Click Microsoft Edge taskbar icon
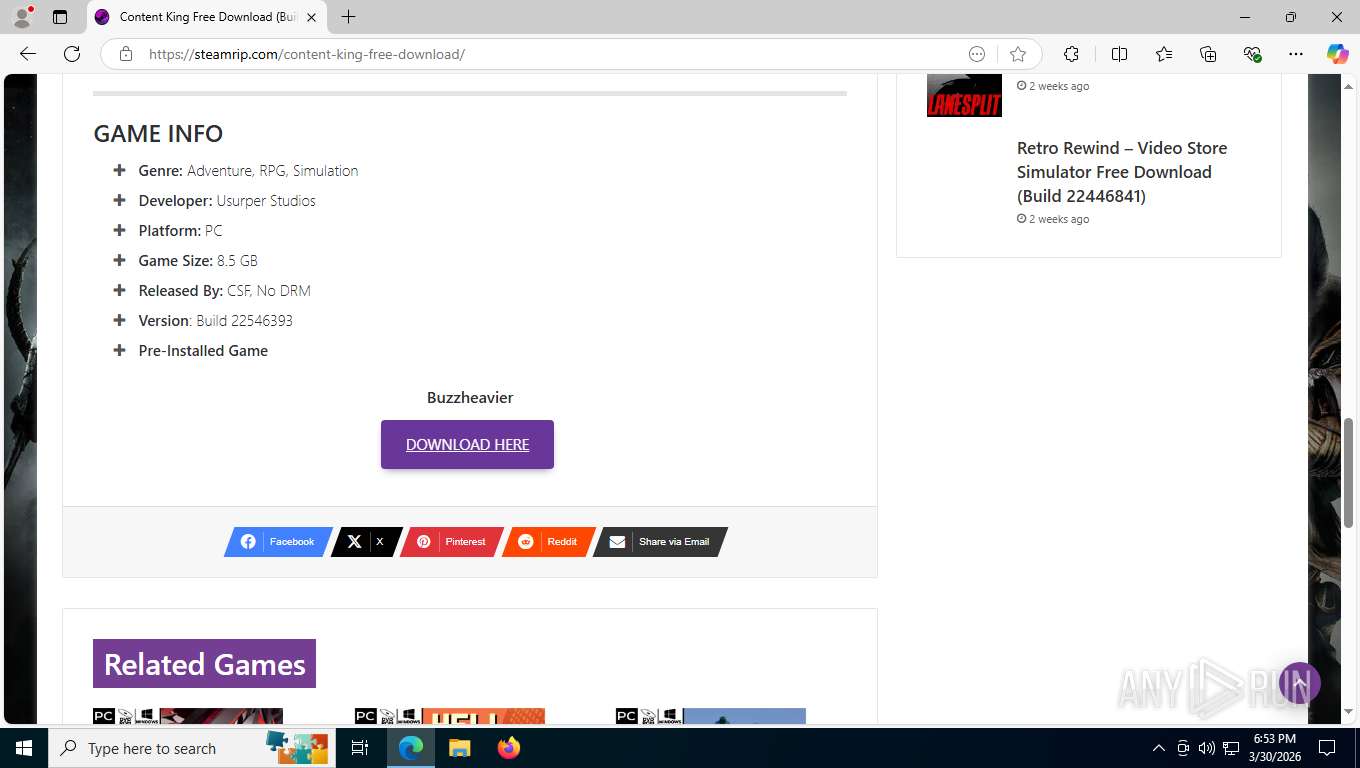 point(411,748)
